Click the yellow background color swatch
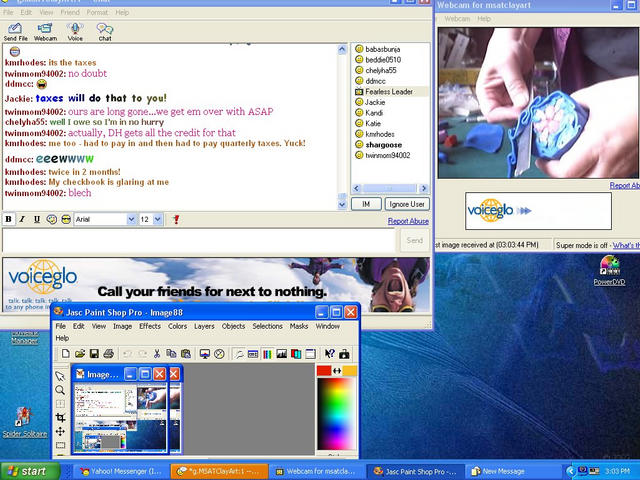The image size is (640, 480). pos(350,371)
